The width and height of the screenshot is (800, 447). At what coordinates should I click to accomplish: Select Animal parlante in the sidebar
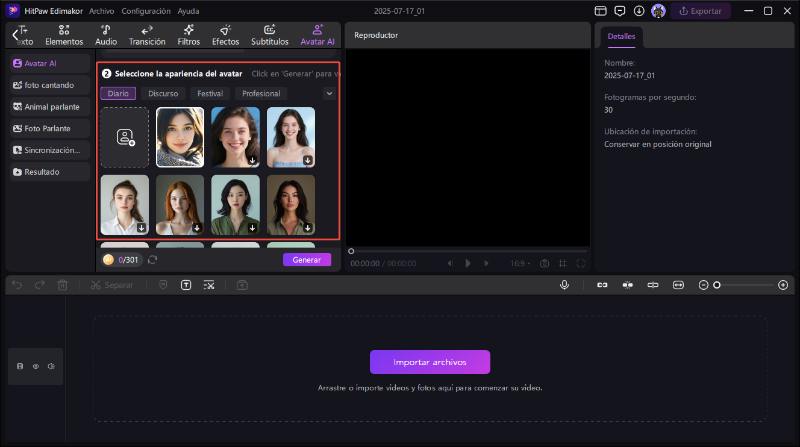[x=49, y=107]
